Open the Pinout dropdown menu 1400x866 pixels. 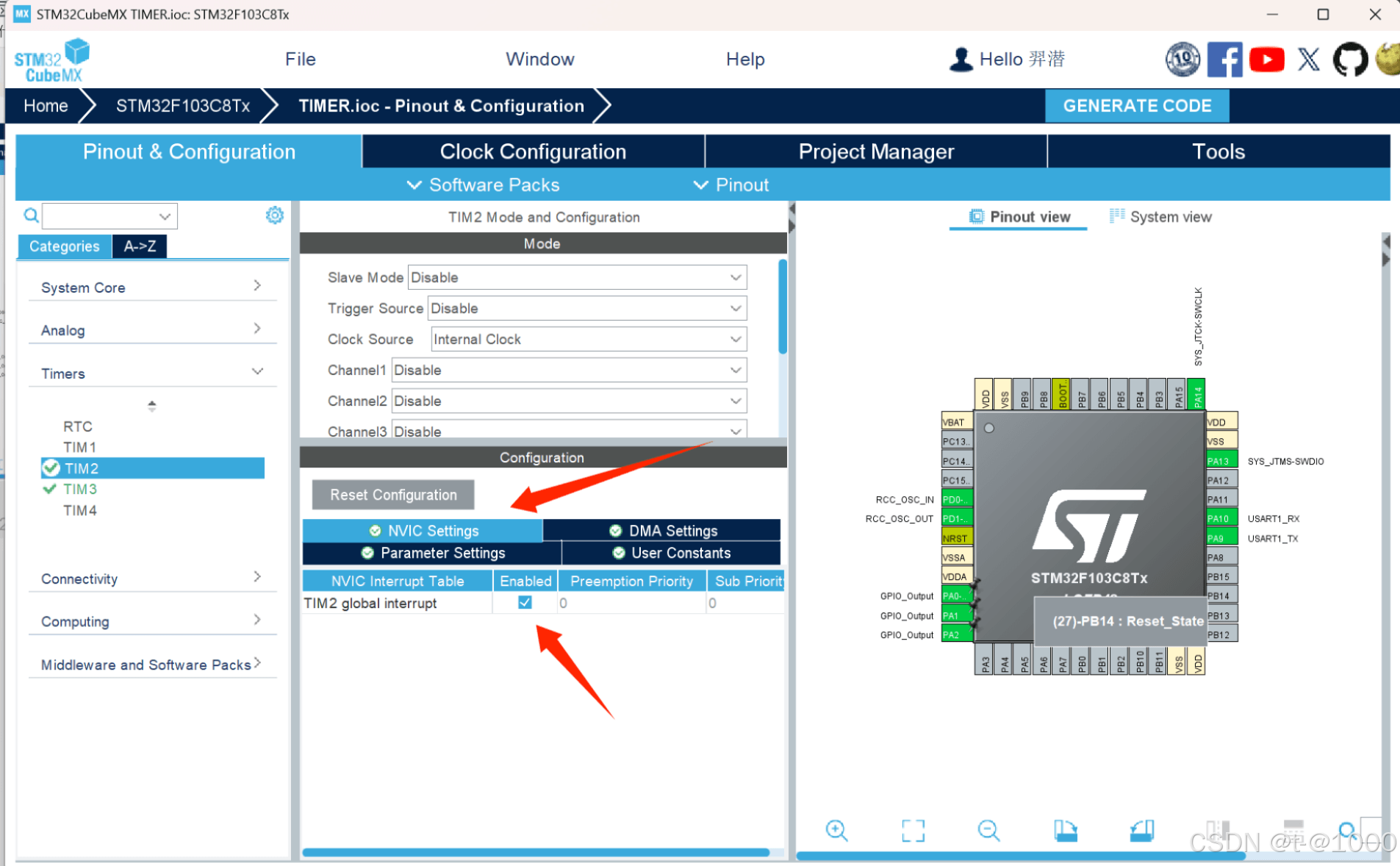pyautogui.click(x=731, y=185)
